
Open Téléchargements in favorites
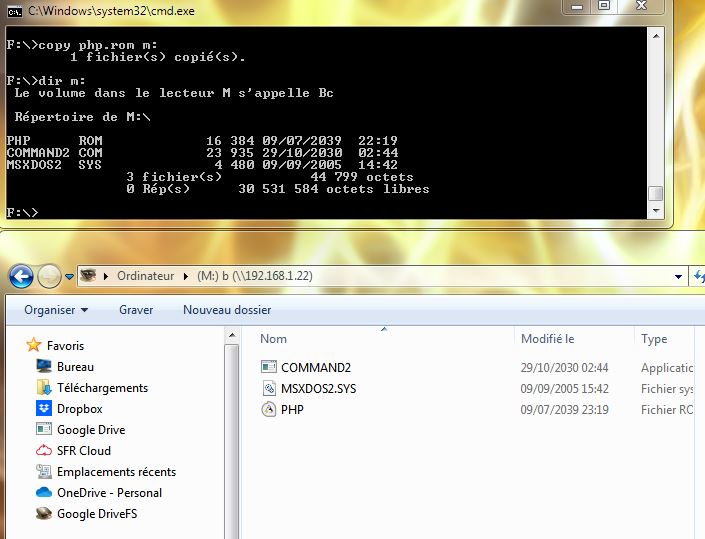click(102, 388)
